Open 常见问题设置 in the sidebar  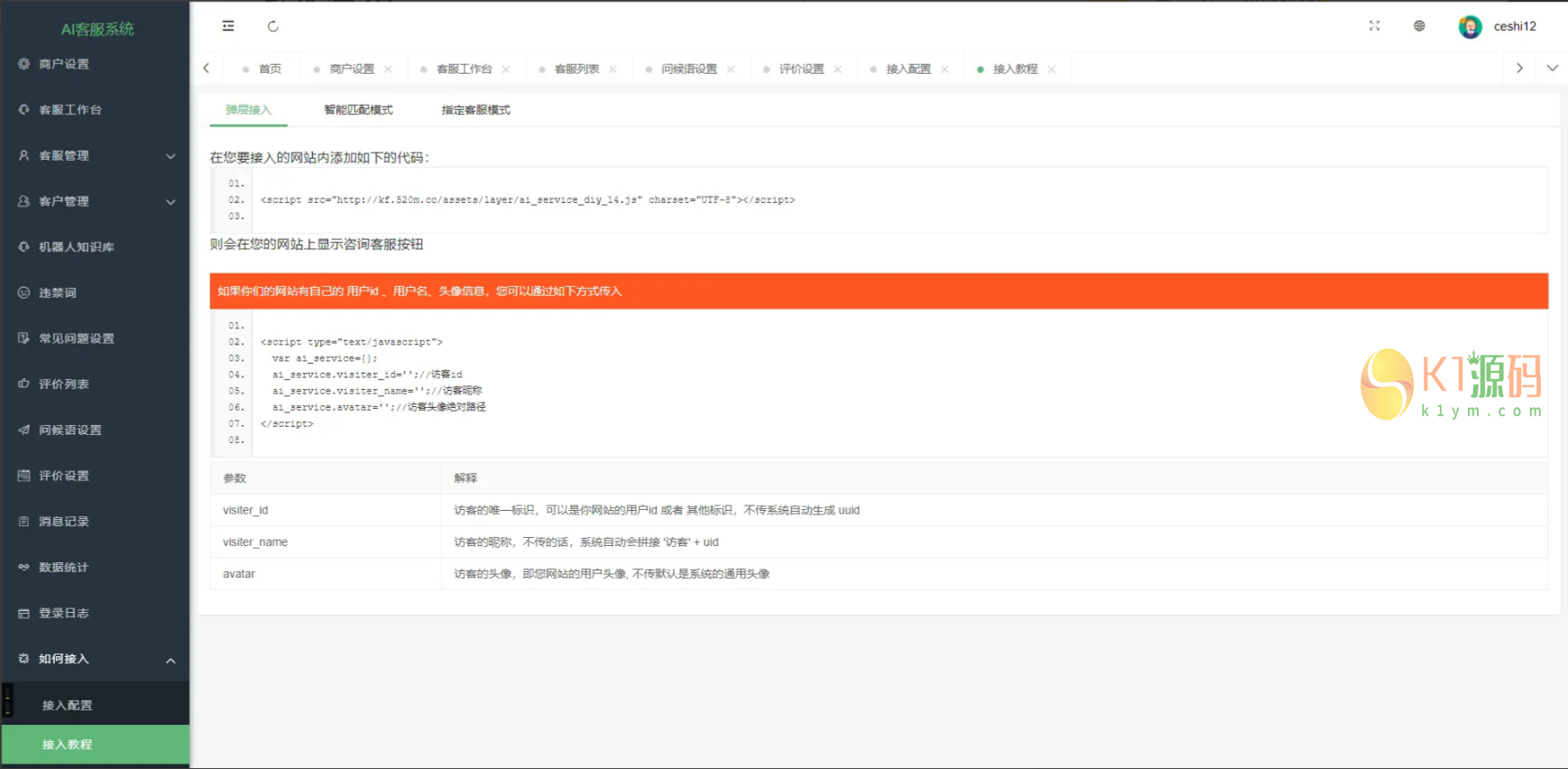point(95,338)
